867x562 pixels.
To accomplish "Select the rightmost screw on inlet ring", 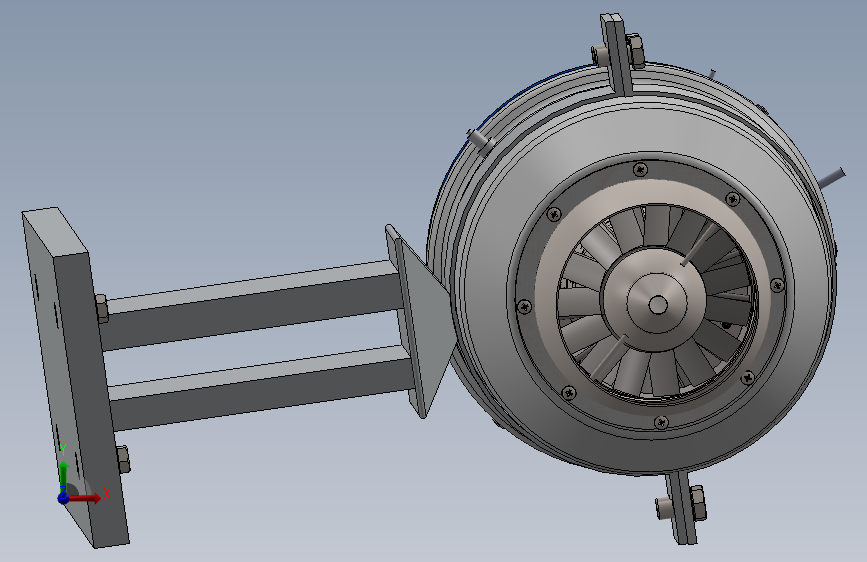I will tap(777, 285).
